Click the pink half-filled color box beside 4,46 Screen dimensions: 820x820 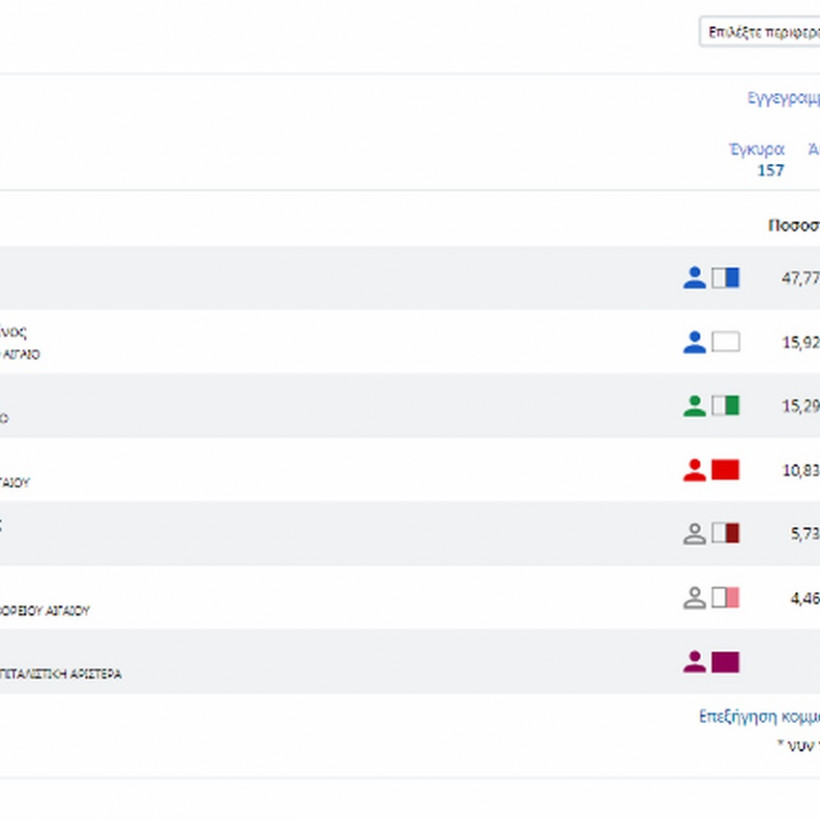click(x=725, y=598)
